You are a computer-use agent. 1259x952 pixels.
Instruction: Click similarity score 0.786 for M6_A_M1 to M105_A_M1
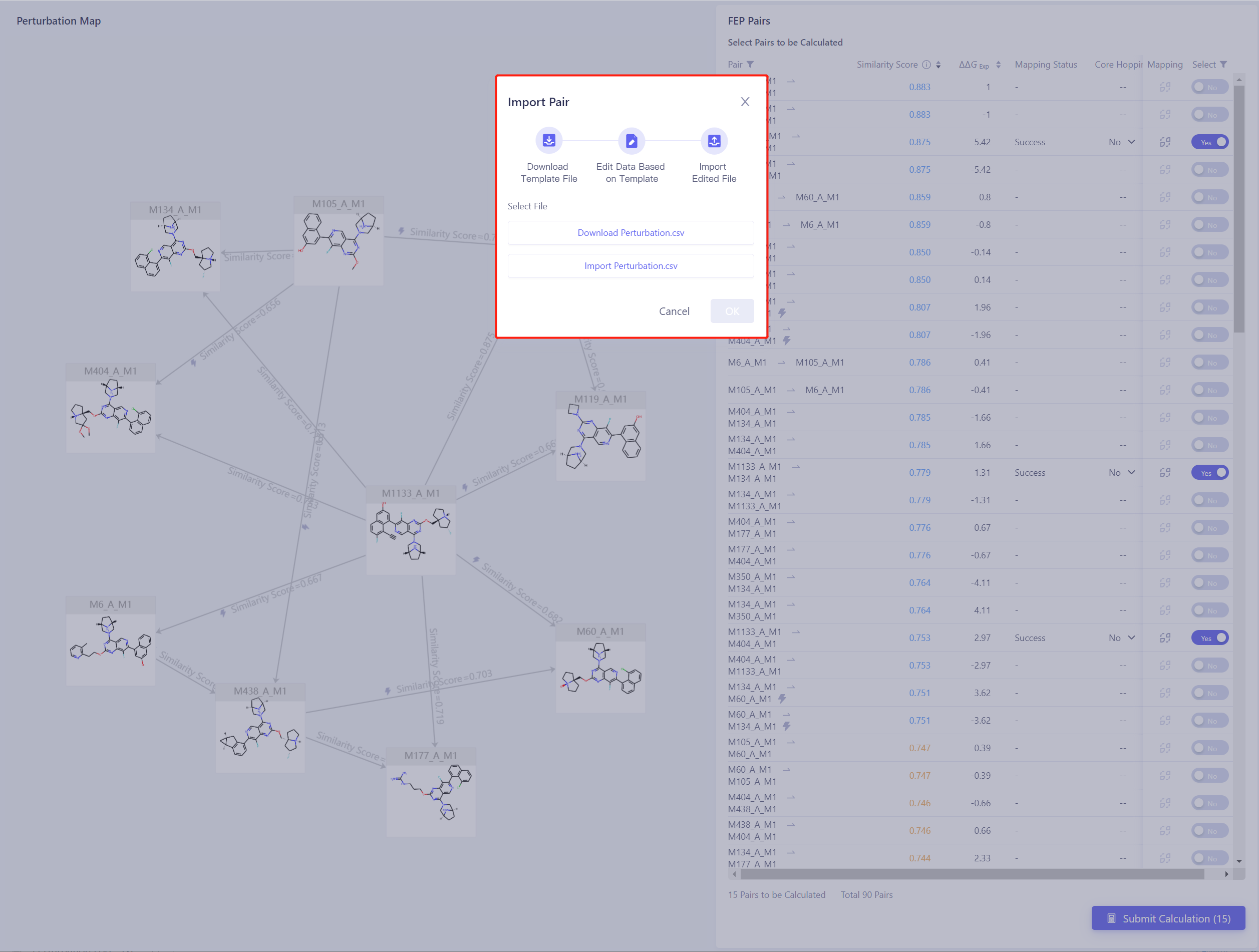920,363
